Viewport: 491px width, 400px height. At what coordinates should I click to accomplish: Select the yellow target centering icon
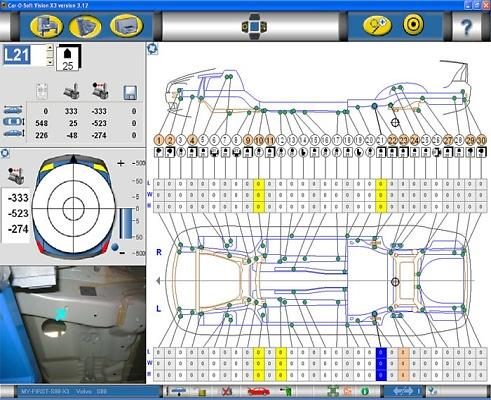pyautogui.click(x=413, y=25)
